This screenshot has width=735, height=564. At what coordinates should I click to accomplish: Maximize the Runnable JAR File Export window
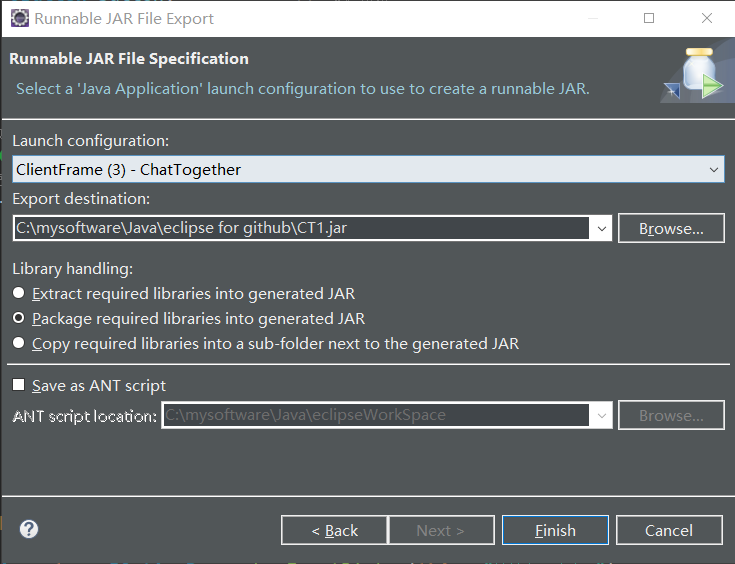click(649, 18)
